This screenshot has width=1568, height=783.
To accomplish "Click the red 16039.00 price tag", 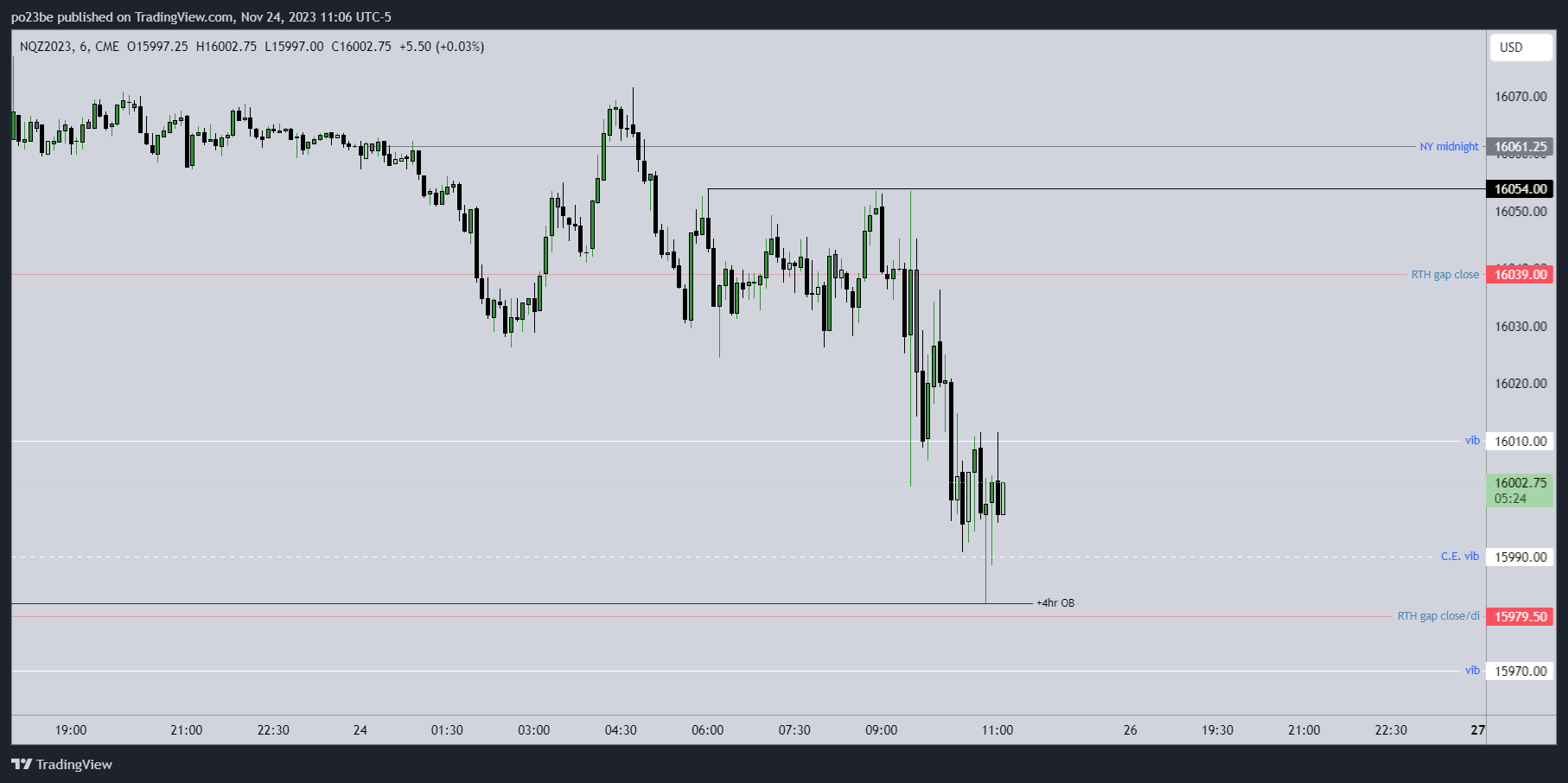I will point(1520,275).
